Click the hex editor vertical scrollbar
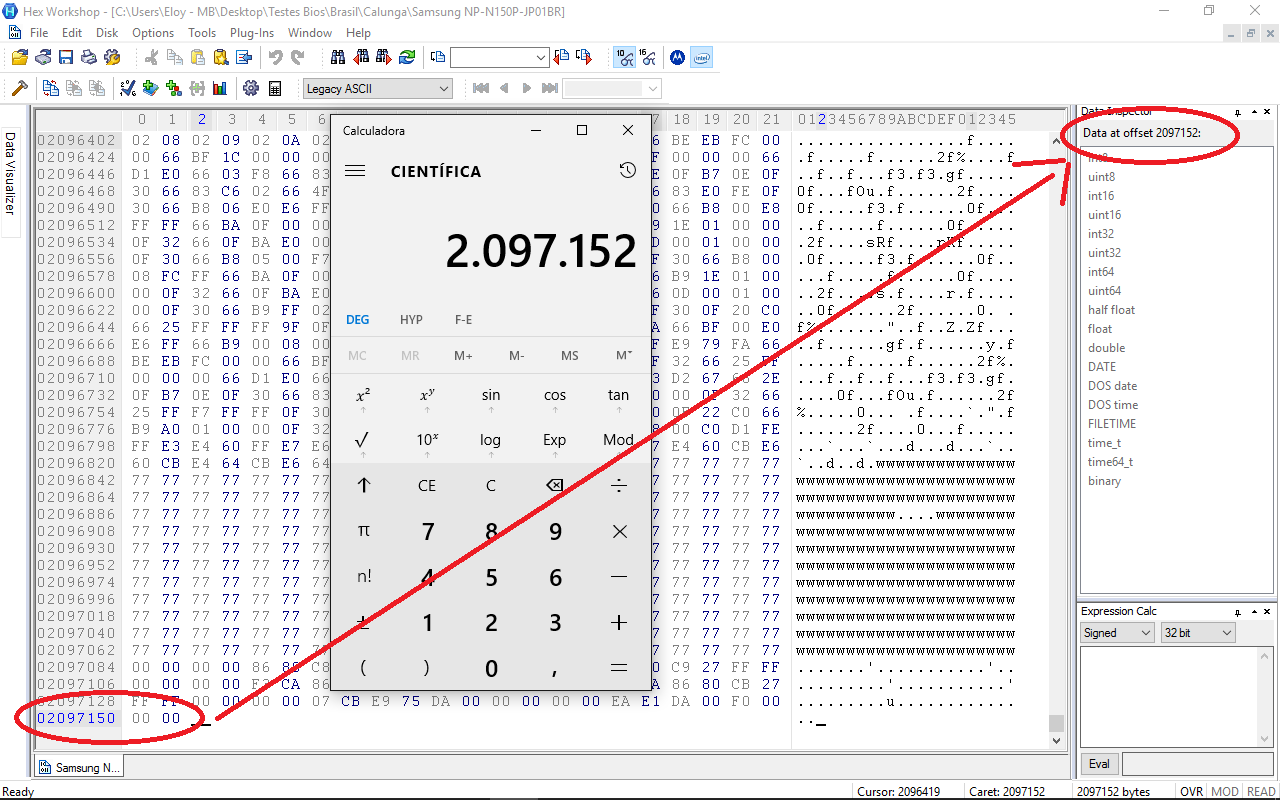The height and width of the screenshot is (800, 1280). tap(1057, 441)
